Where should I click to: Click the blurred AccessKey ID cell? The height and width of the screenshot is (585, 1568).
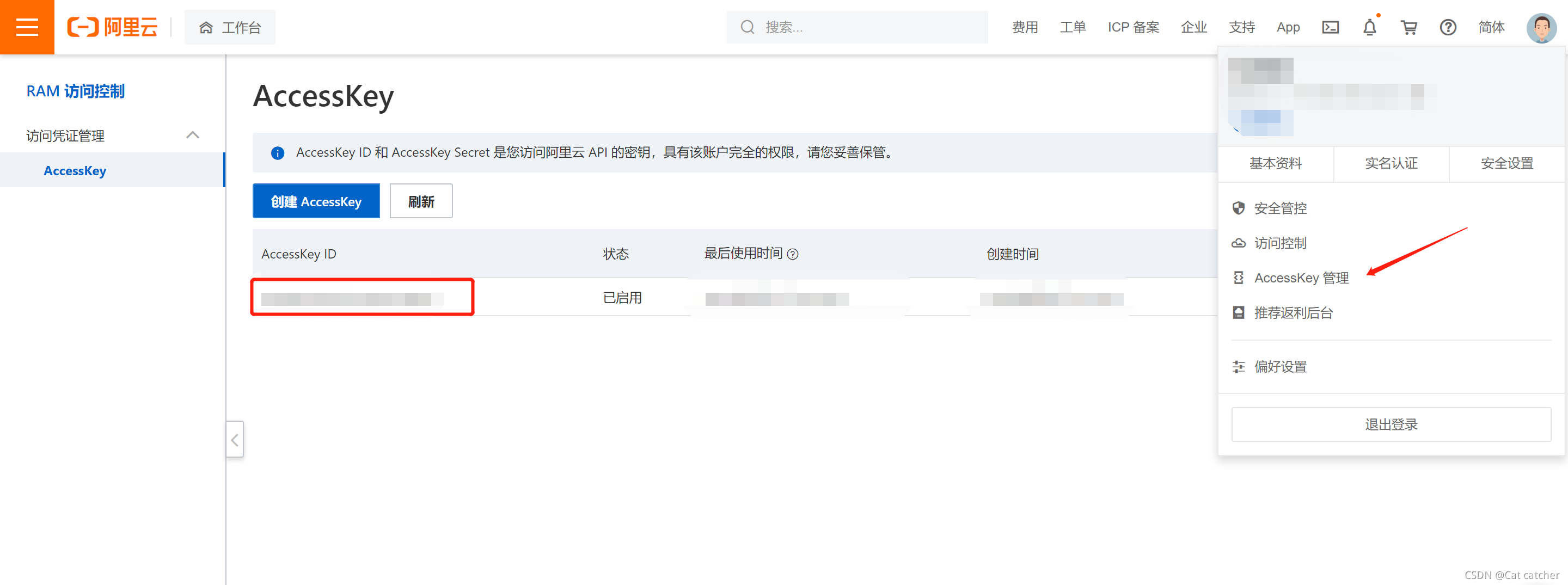(352, 299)
